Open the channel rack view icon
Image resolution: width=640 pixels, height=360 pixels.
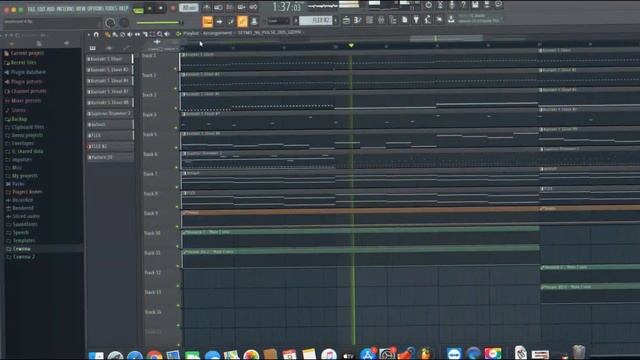click(x=369, y=20)
